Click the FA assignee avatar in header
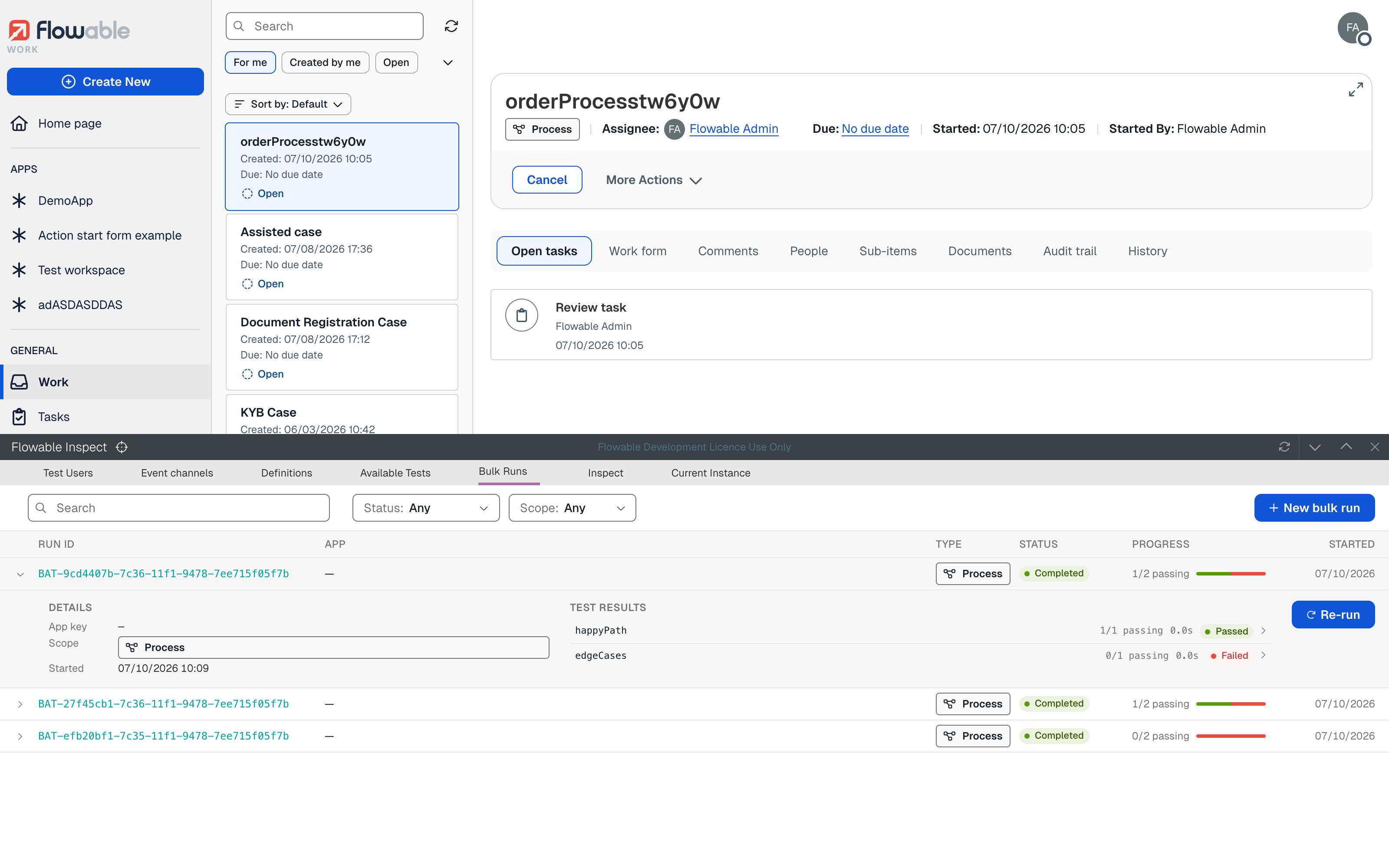Screen dimensions: 1389x868 coord(675,129)
